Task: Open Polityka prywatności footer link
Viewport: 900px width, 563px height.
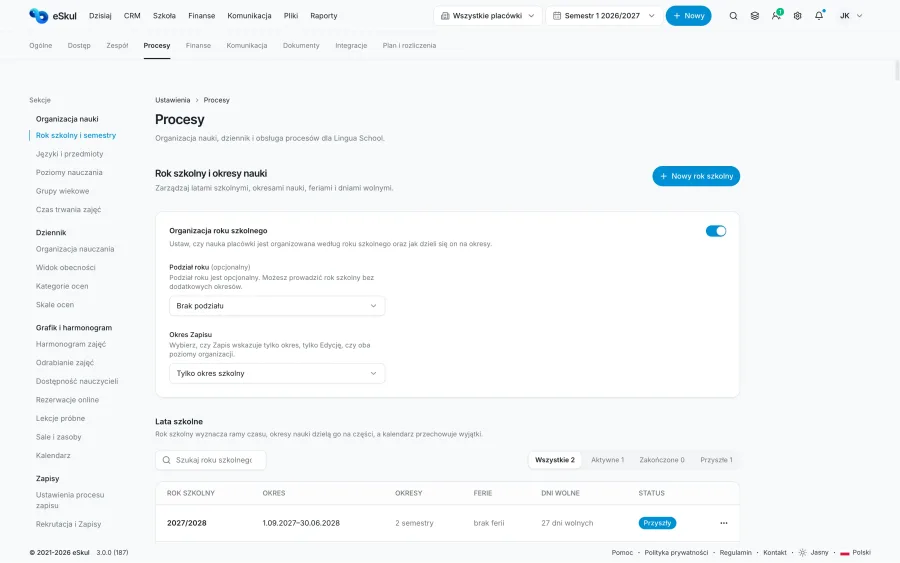Action: point(676,553)
